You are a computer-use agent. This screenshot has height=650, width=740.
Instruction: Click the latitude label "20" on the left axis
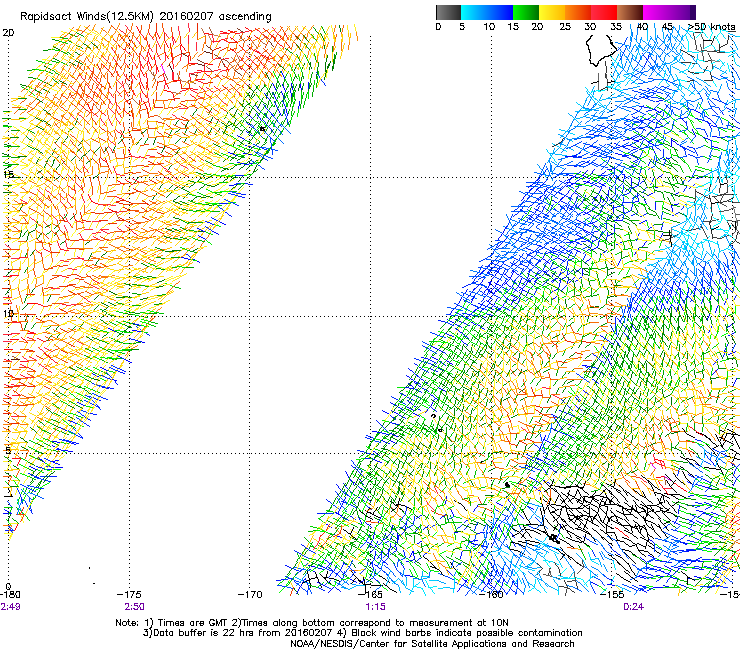click(x=8, y=33)
